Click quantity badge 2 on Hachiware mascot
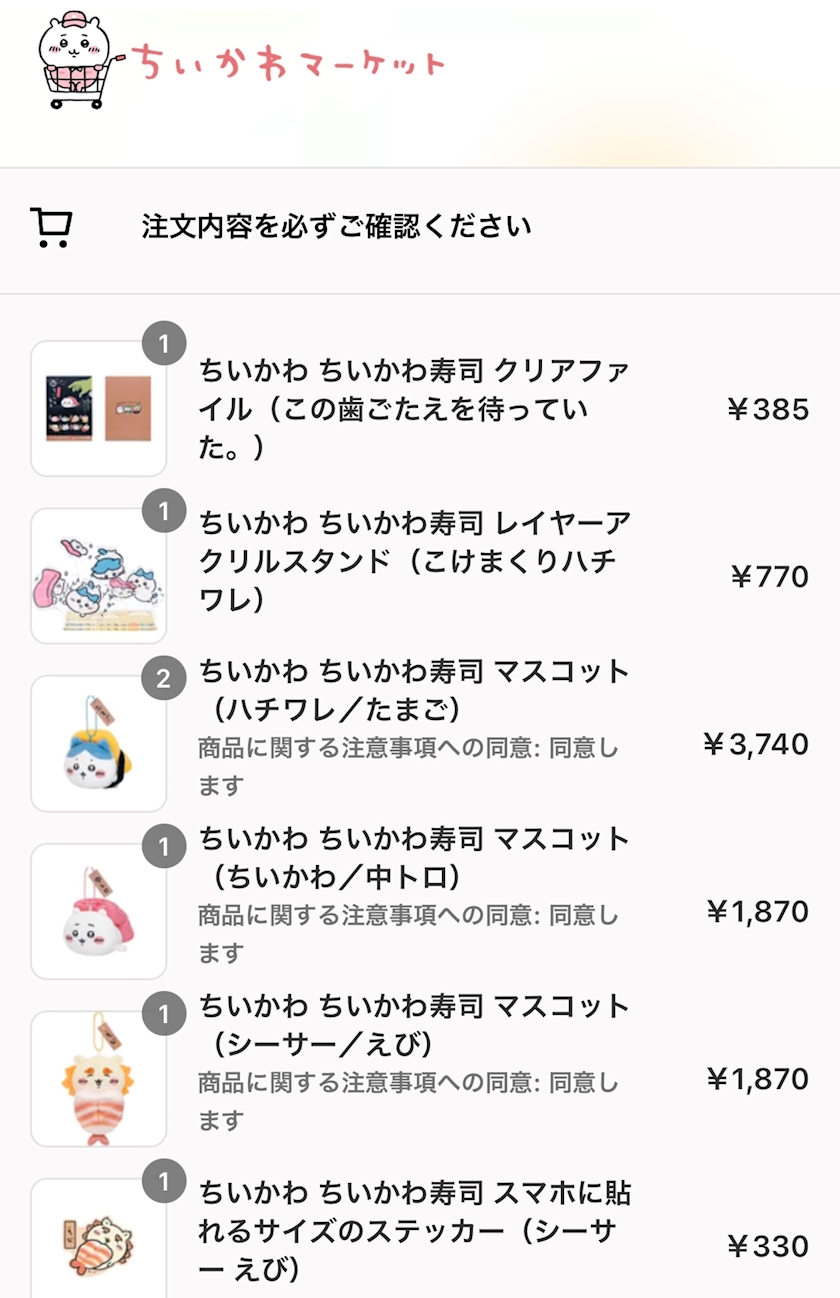The image size is (840, 1298). tap(164, 681)
